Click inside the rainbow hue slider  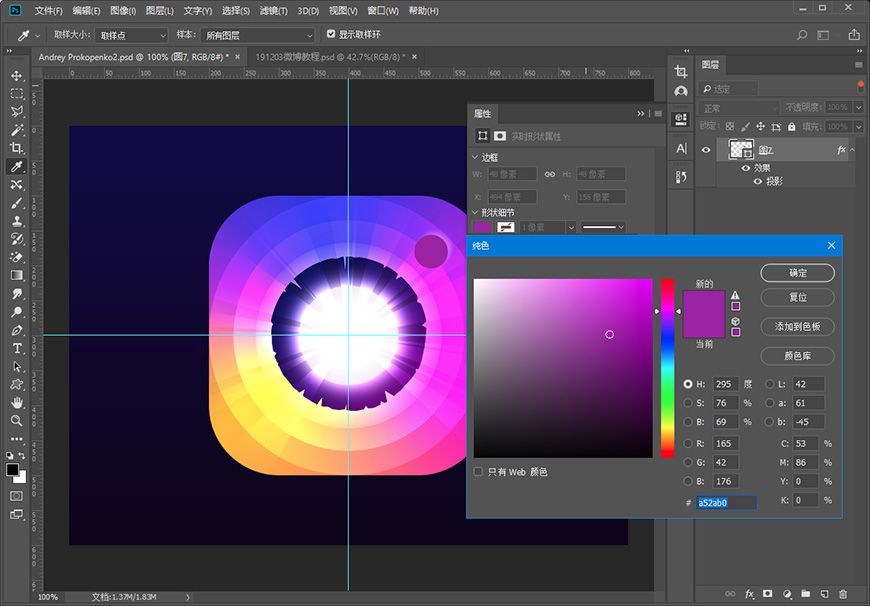[x=667, y=368]
